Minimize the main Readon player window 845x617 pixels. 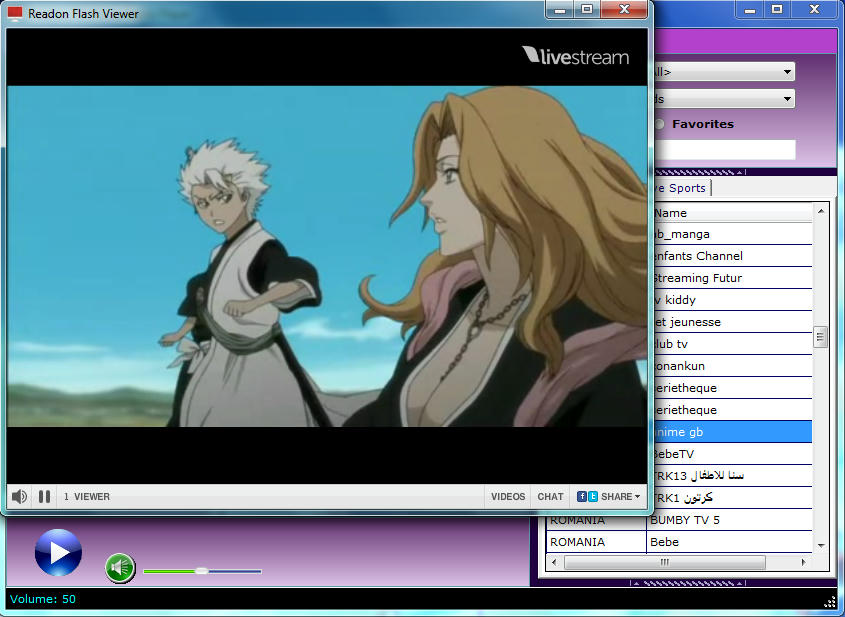(751, 9)
